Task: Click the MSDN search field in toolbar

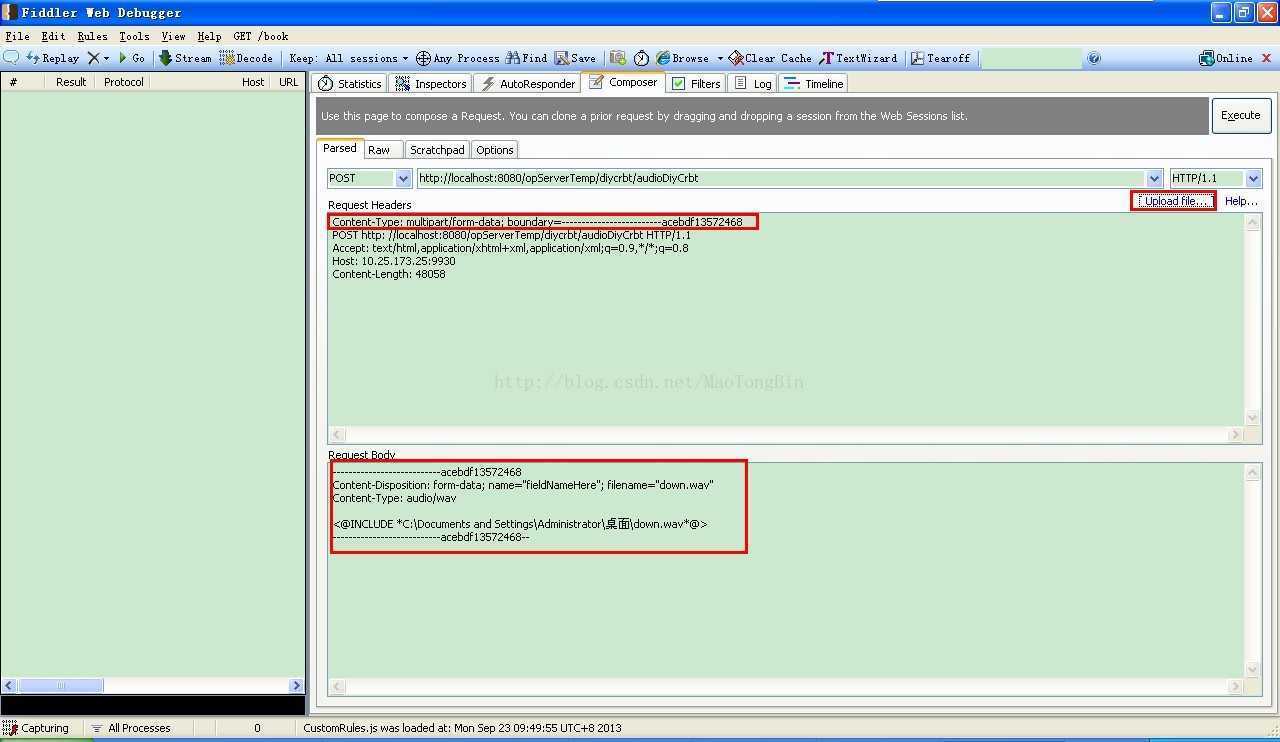Action: click(x=1031, y=58)
